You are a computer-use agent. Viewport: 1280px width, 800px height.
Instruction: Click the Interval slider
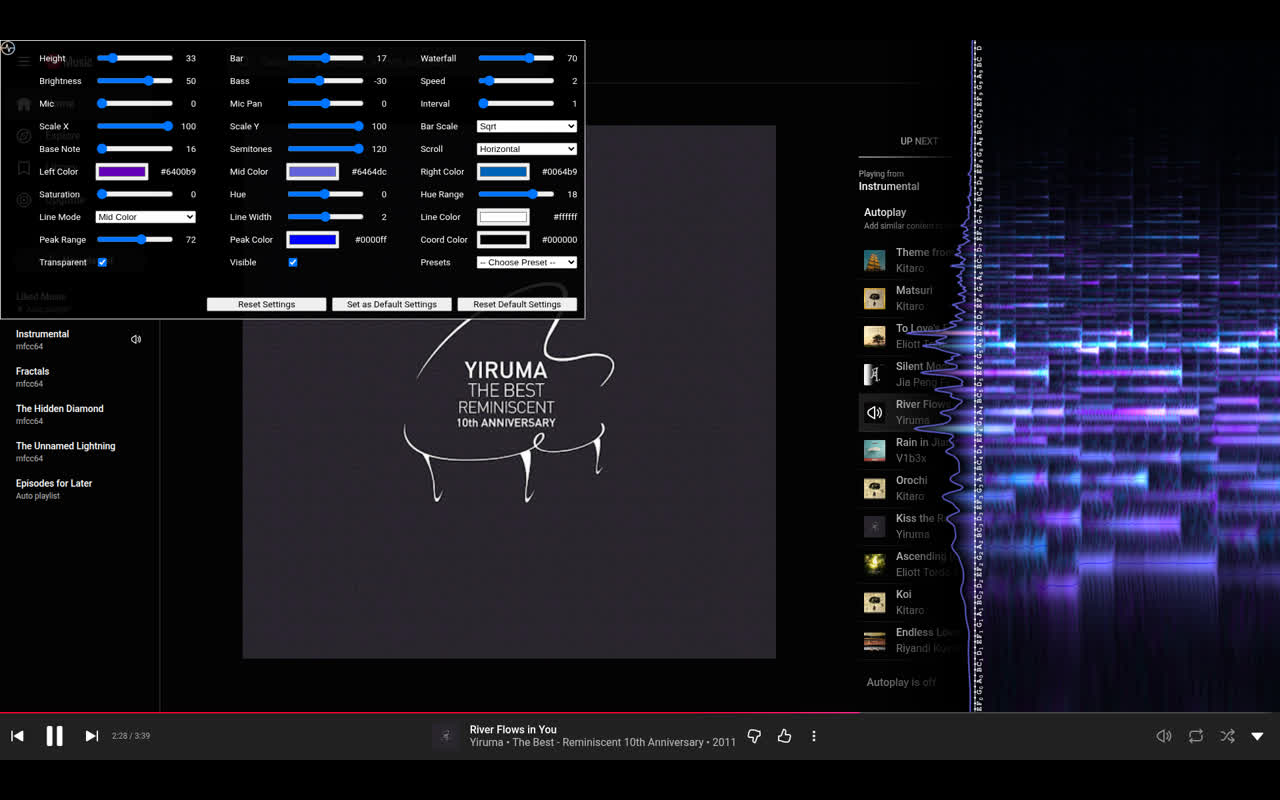tap(516, 104)
